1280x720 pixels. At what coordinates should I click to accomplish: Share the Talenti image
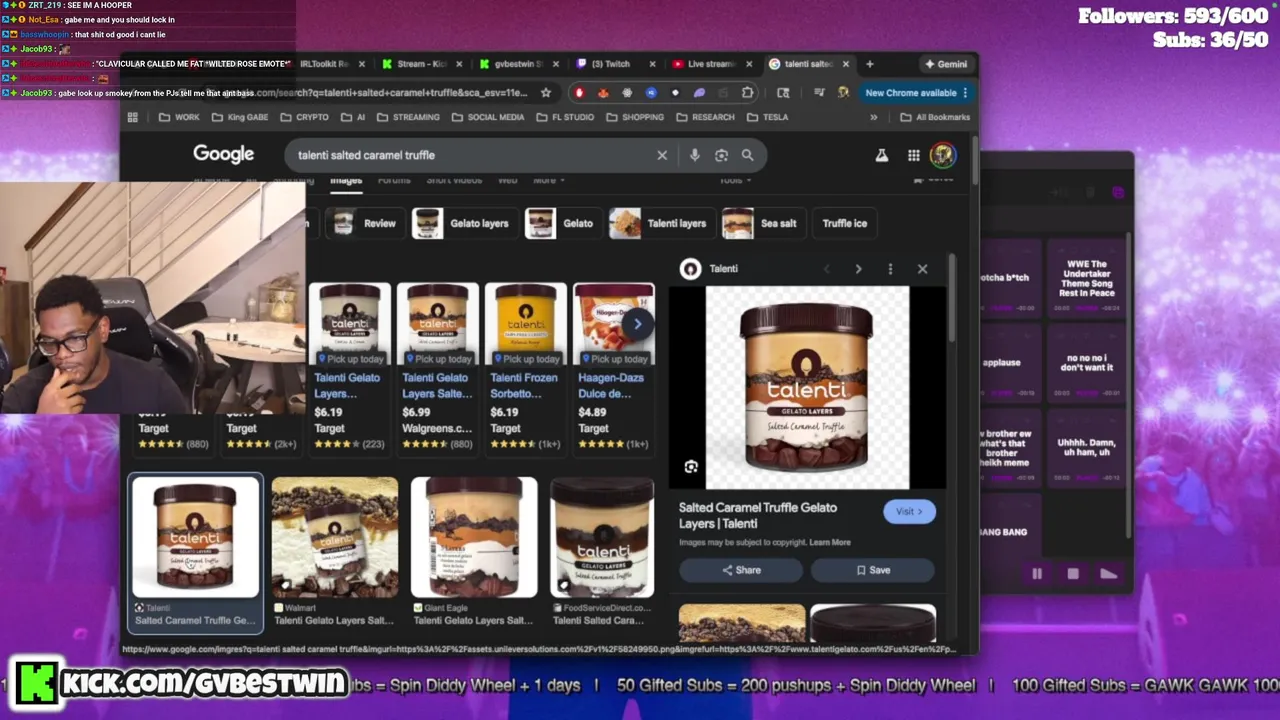pyautogui.click(x=741, y=570)
